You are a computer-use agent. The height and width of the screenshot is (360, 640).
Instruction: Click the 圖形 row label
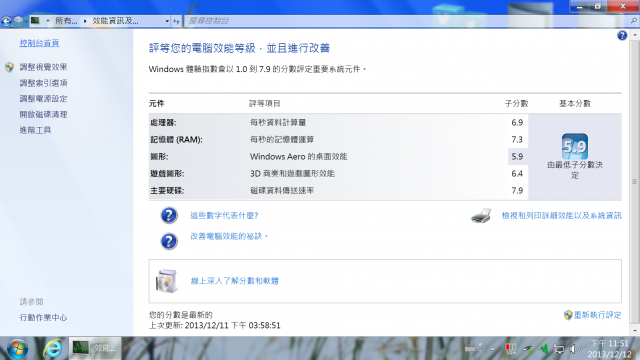coord(159,157)
